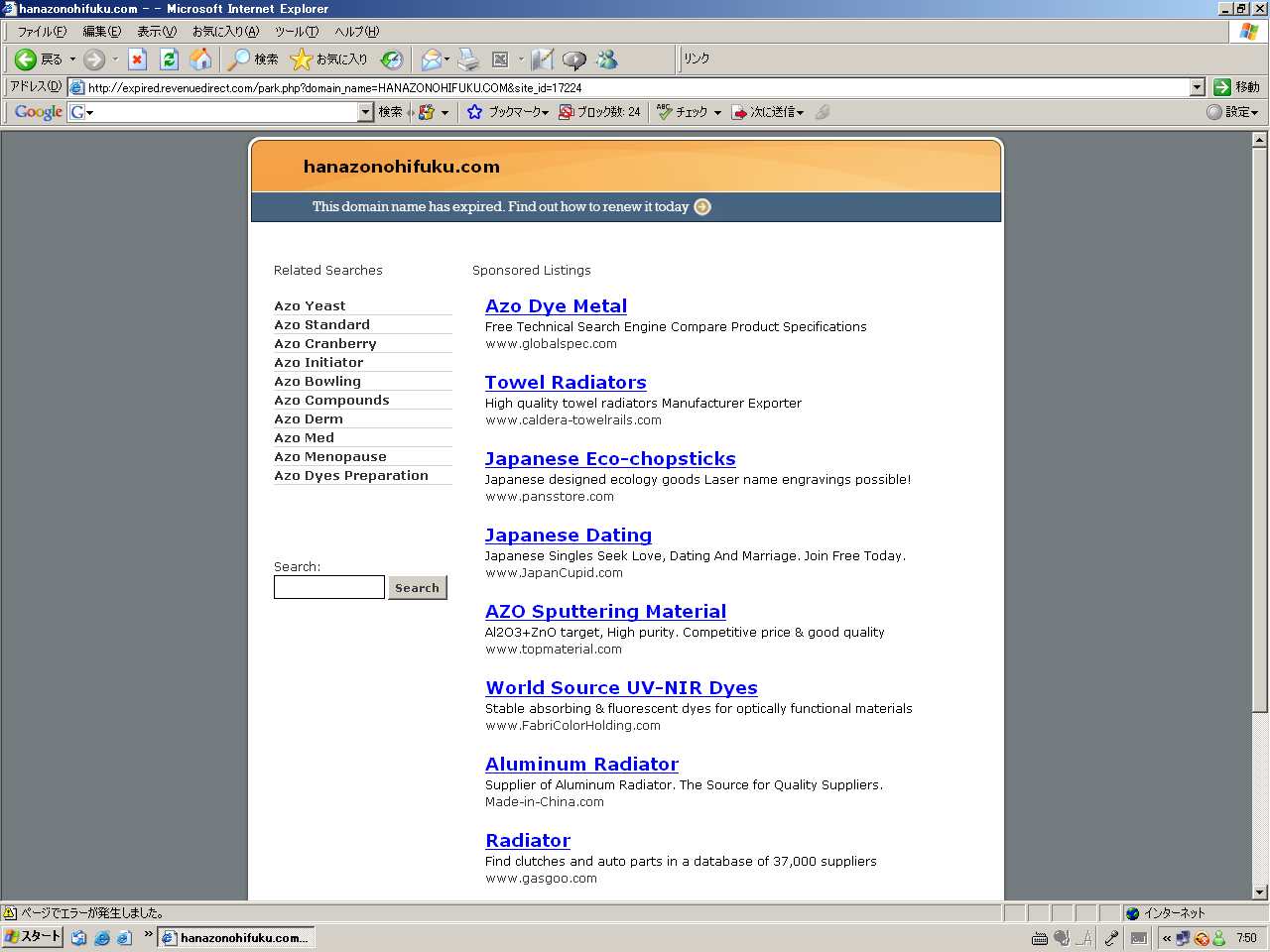Click Show Desktop quick launch icon
Viewport: 1270px width, 952px height.
click(78, 937)
